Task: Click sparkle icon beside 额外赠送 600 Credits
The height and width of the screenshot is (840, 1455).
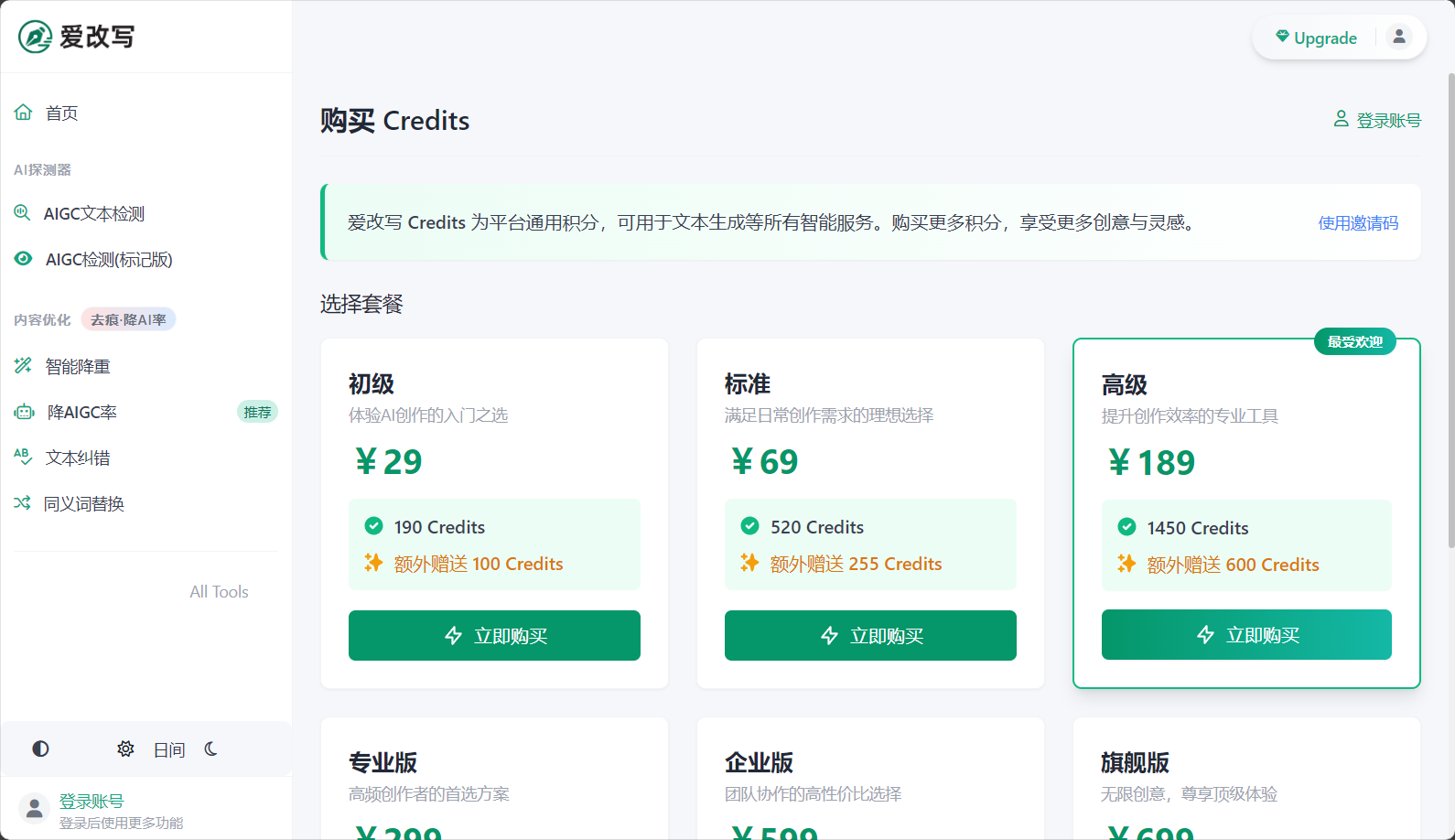Action: [1126, 563]
